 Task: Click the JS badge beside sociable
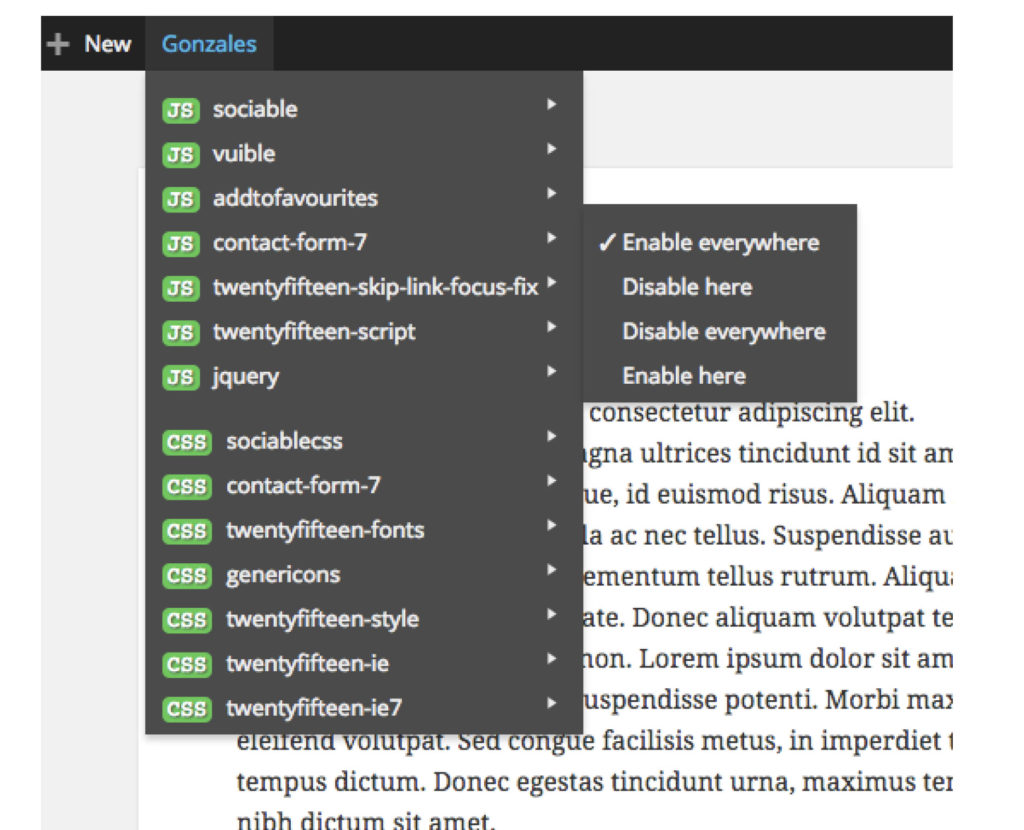click(180, 110)
